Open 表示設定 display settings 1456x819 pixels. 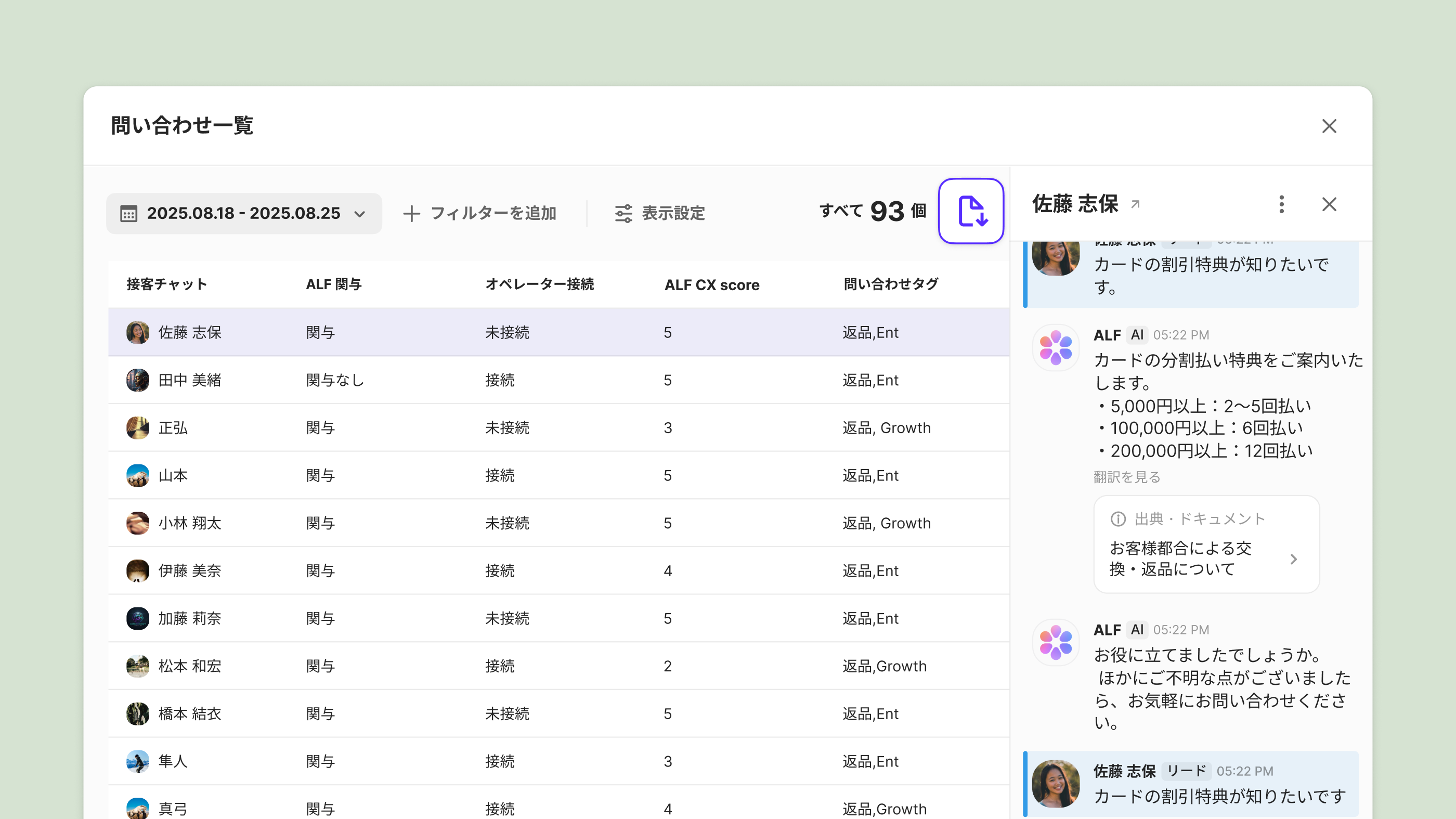point(660,214)
